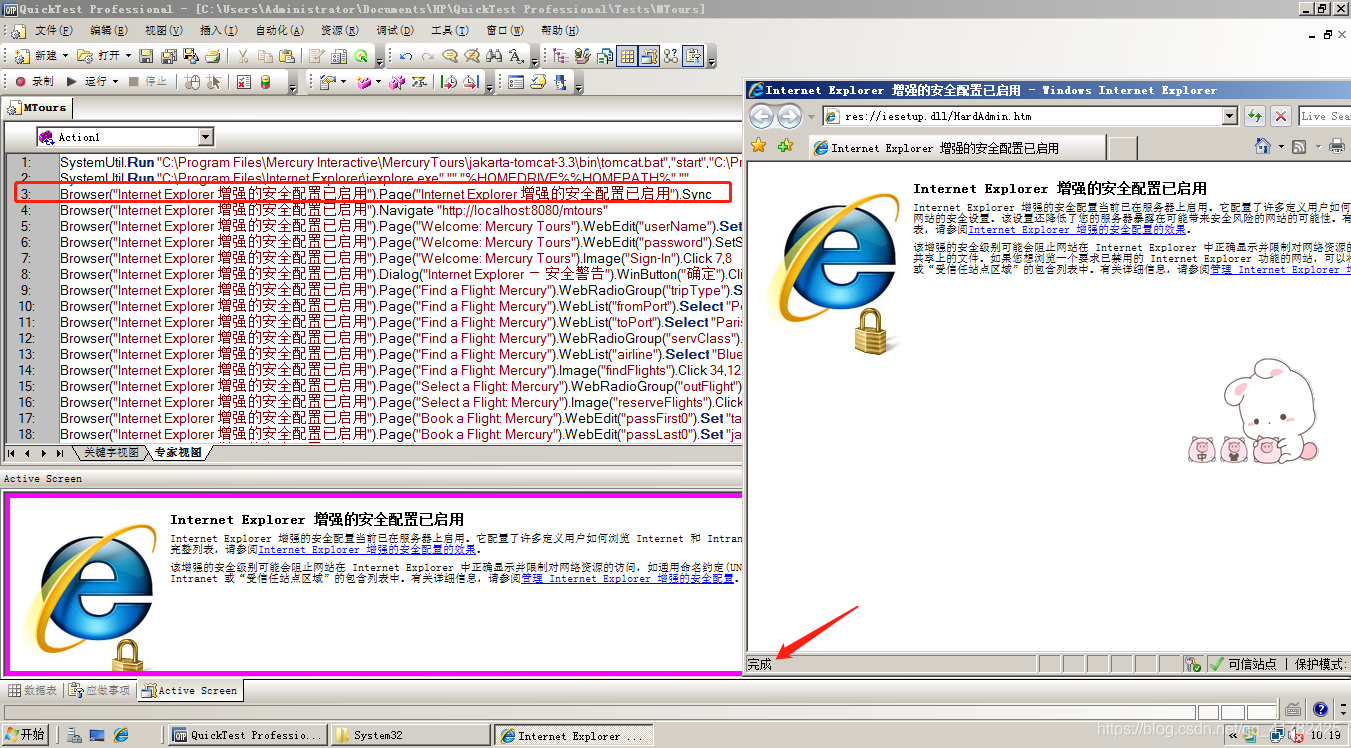The image size is (1351, 748).
Task: Click the Run play button
Action: (86, 81)
